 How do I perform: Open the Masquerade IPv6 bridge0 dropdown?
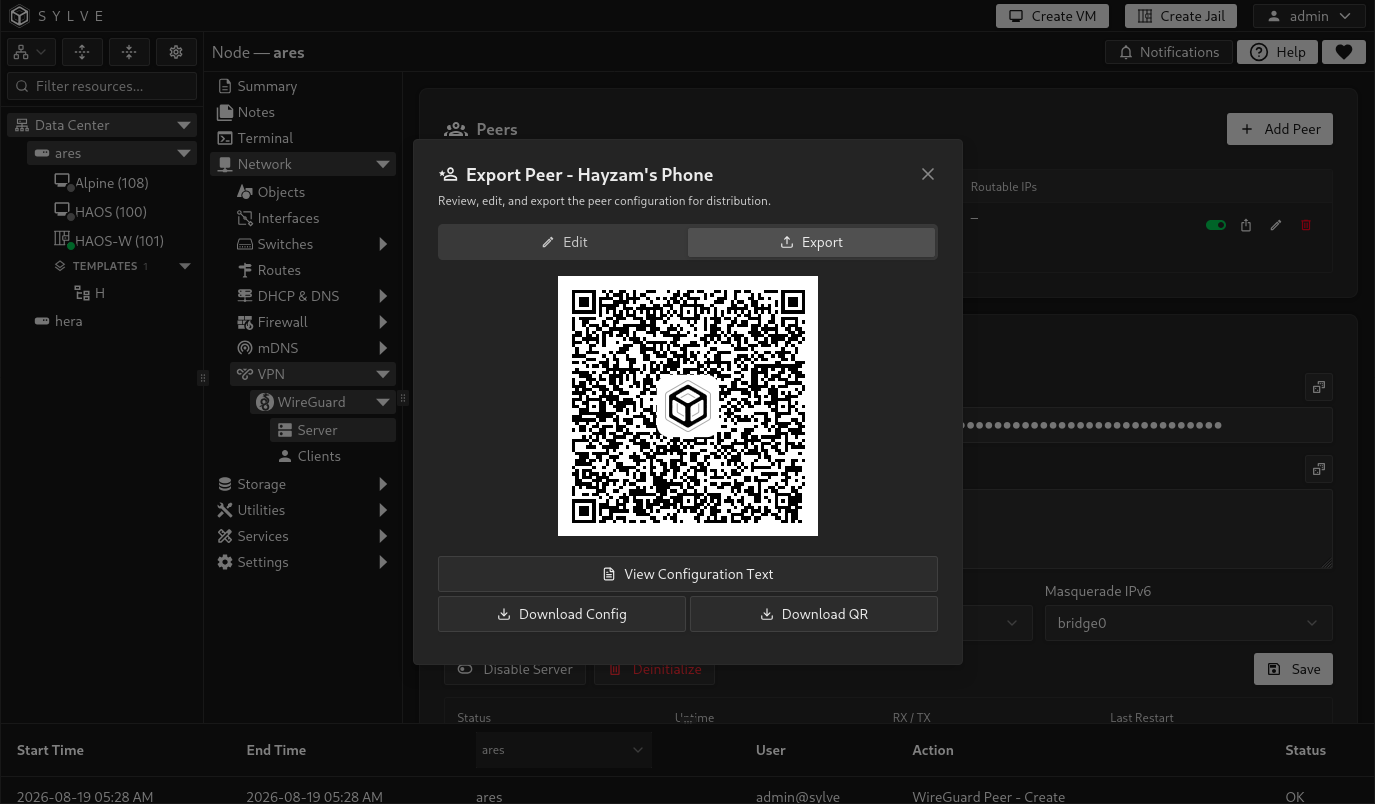[1189, 623]
